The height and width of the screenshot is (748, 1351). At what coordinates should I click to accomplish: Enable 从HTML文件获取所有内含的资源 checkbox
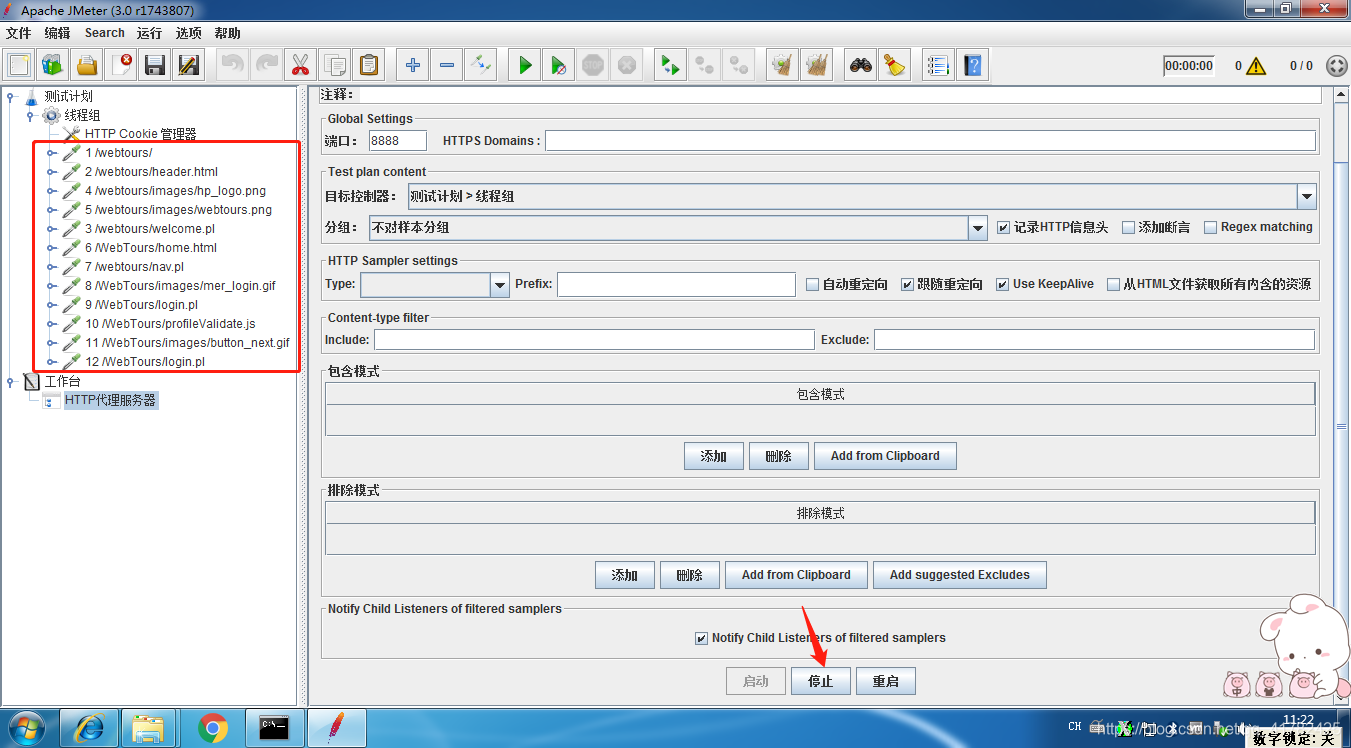click(x=1113, y=285)
